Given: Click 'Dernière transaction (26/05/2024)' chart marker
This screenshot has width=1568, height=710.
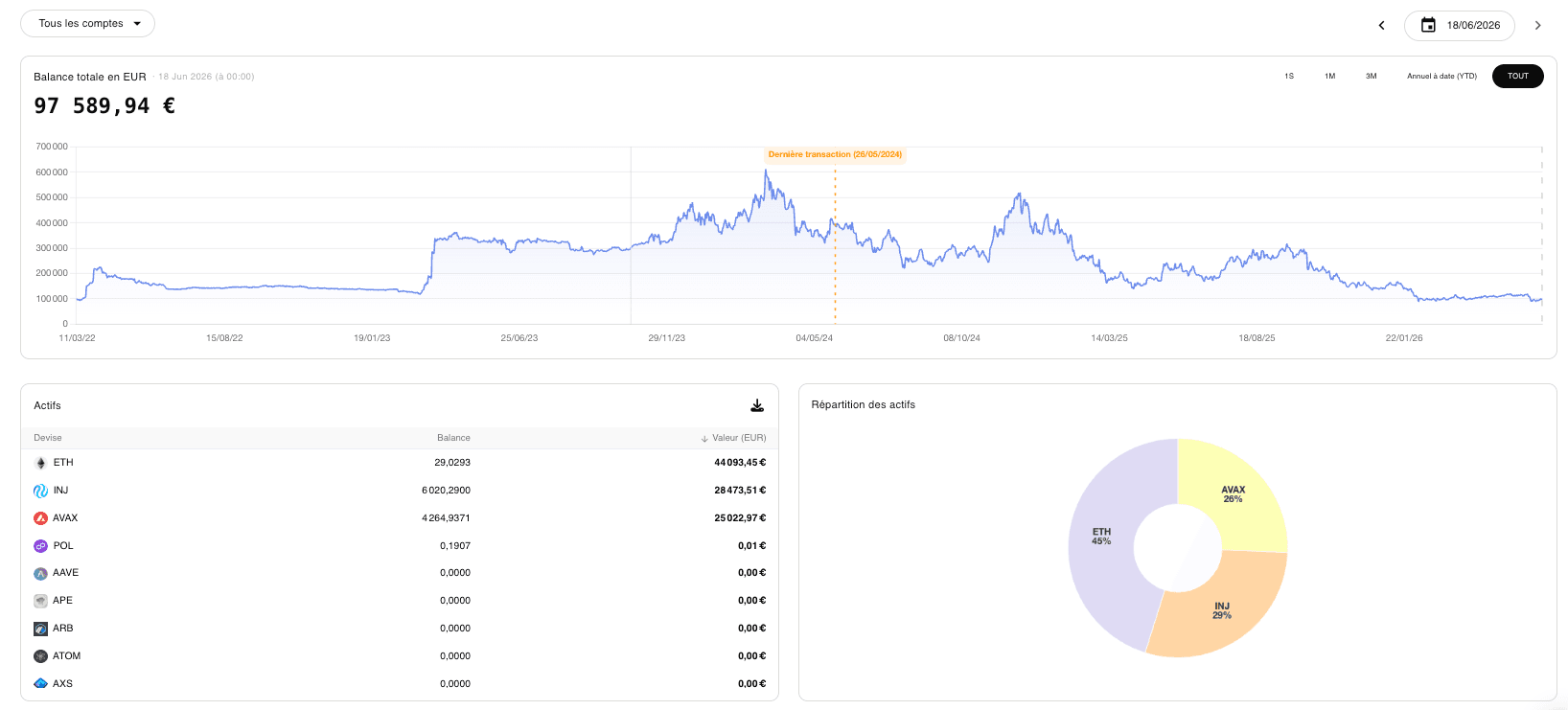Looking at the screenshot, I should tap(835, 154).
